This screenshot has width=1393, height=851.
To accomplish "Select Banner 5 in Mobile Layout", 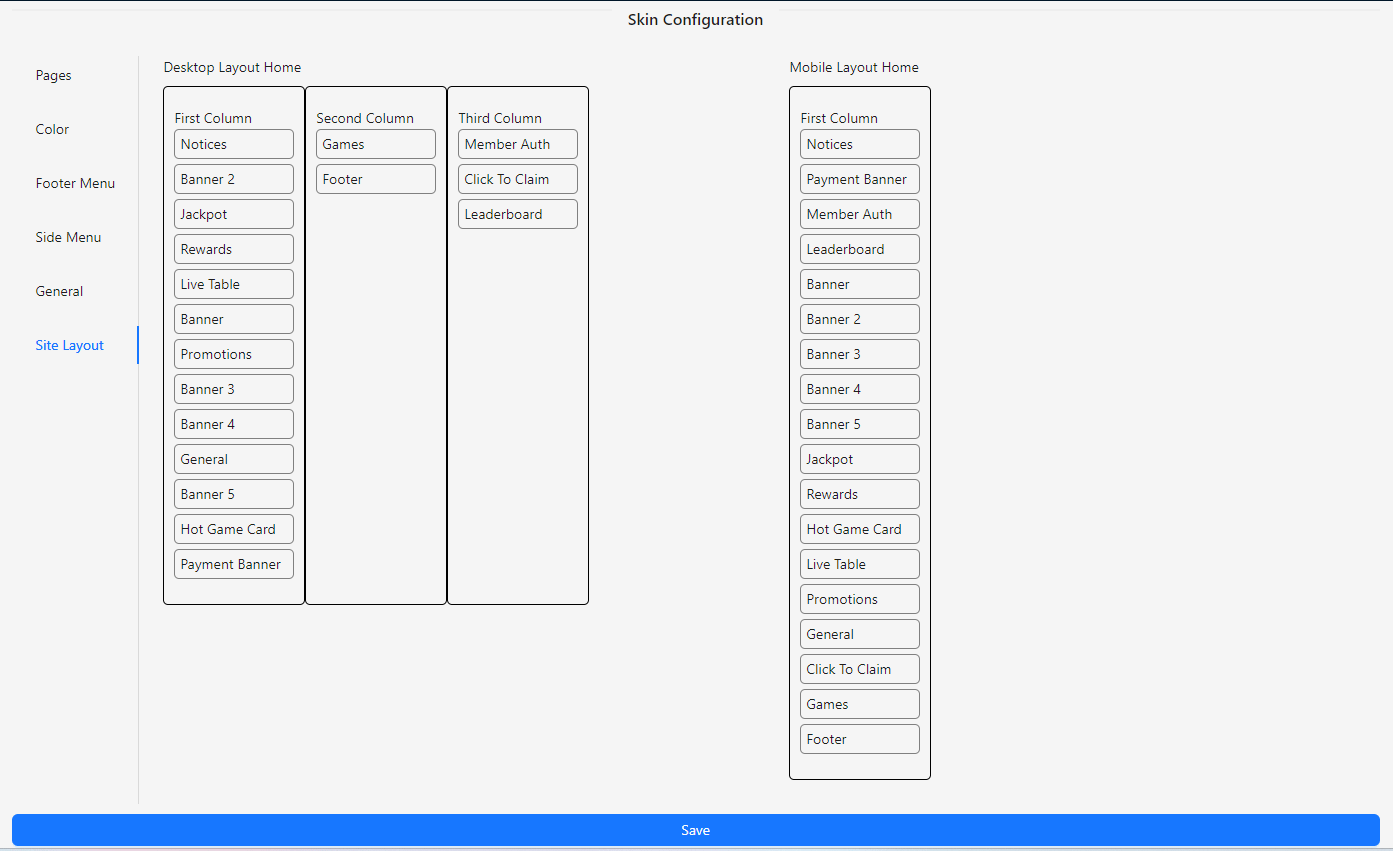I will [x=859, y=424].
